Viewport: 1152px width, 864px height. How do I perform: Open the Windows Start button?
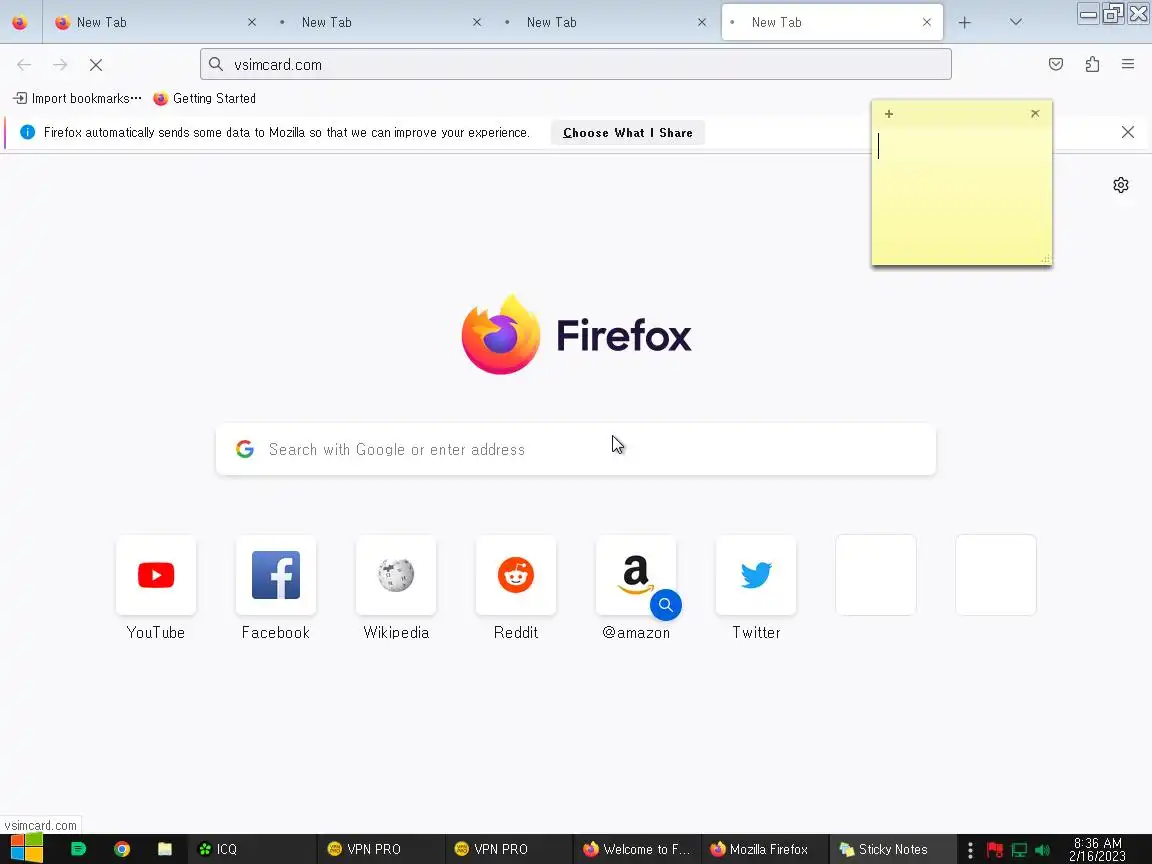pos(26,849)
